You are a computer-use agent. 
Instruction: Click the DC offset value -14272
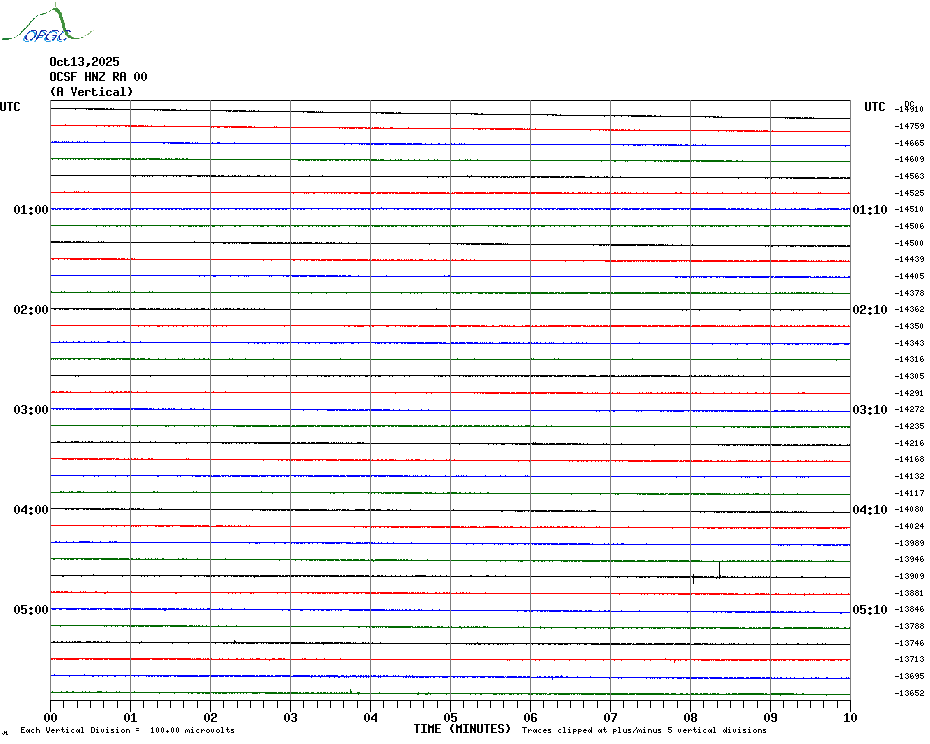909,409
